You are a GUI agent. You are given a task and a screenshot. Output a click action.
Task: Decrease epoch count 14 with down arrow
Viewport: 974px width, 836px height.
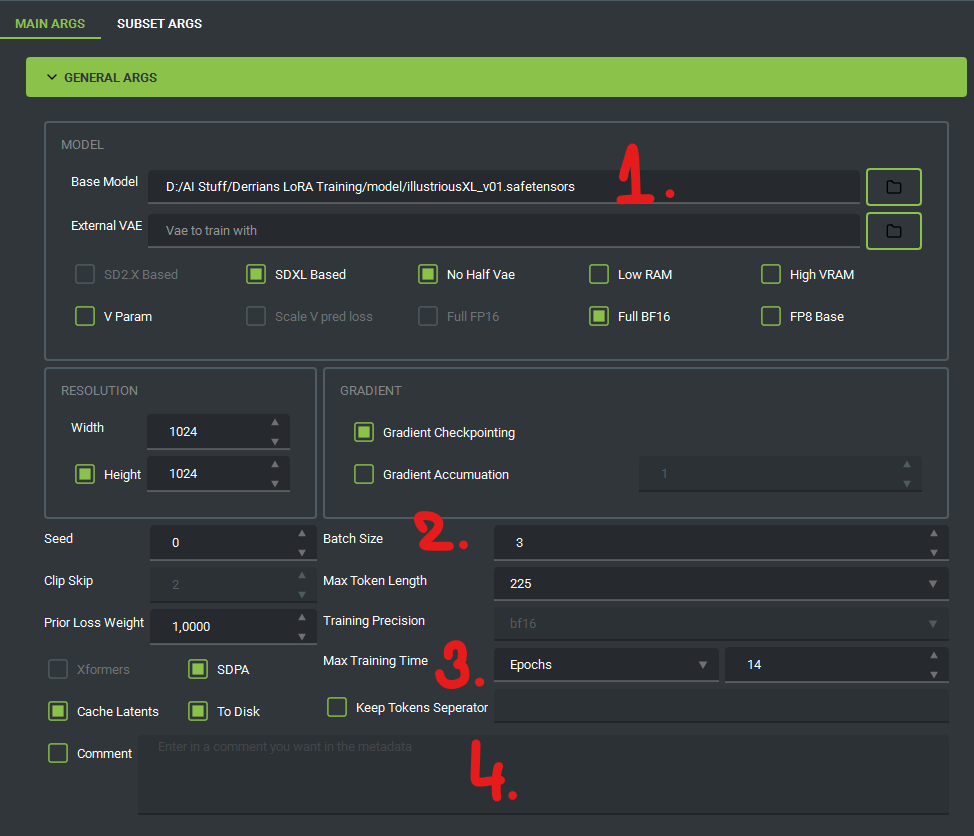[x=934, y=675]
